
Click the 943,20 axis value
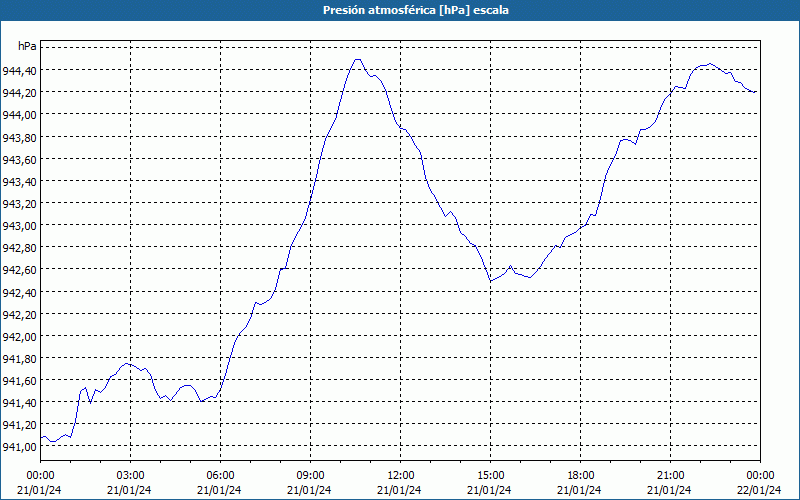pyautogui.click(x=19, y=204)
